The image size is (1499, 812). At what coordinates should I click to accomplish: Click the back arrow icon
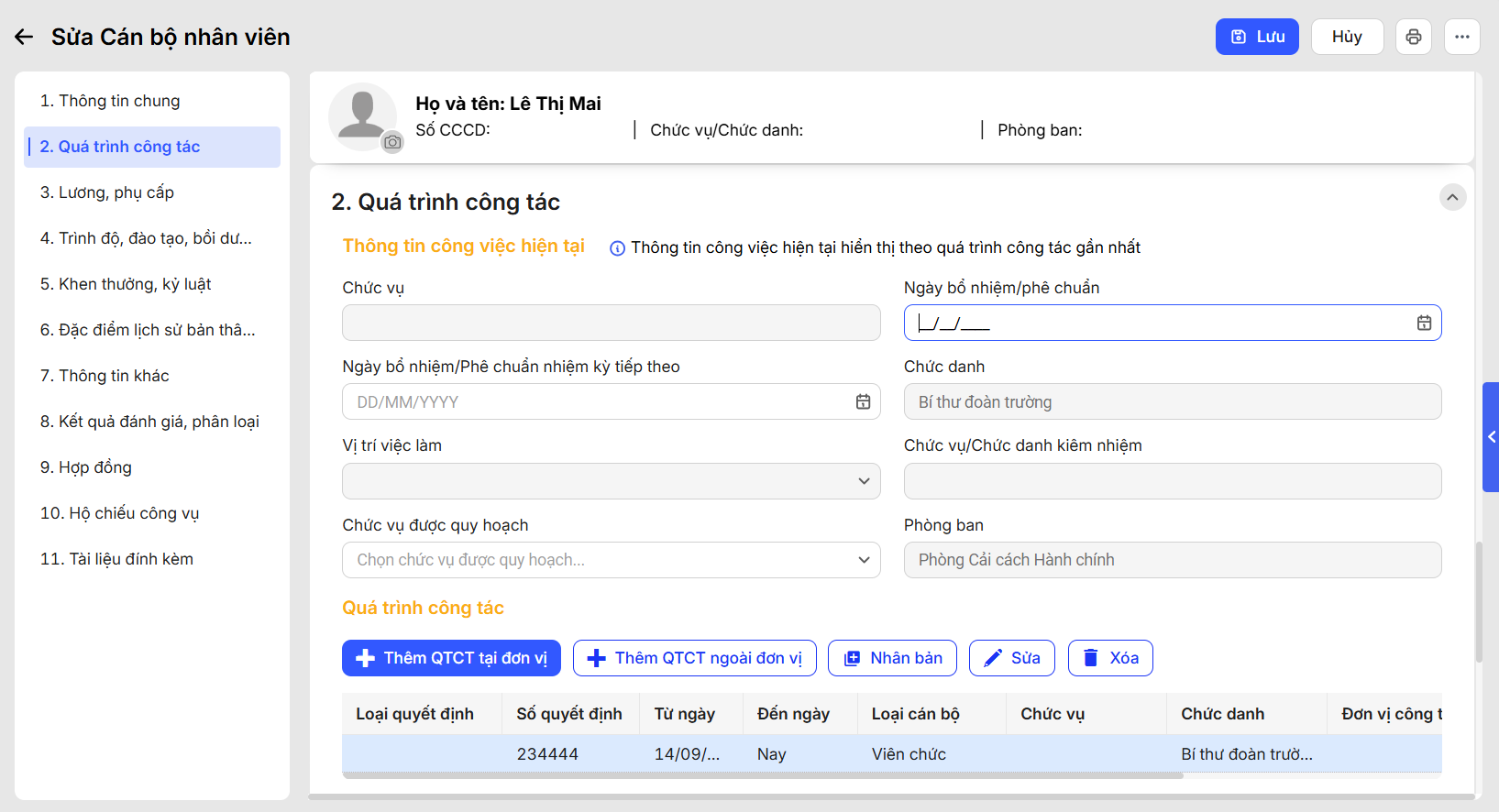[x=24, y=37]
